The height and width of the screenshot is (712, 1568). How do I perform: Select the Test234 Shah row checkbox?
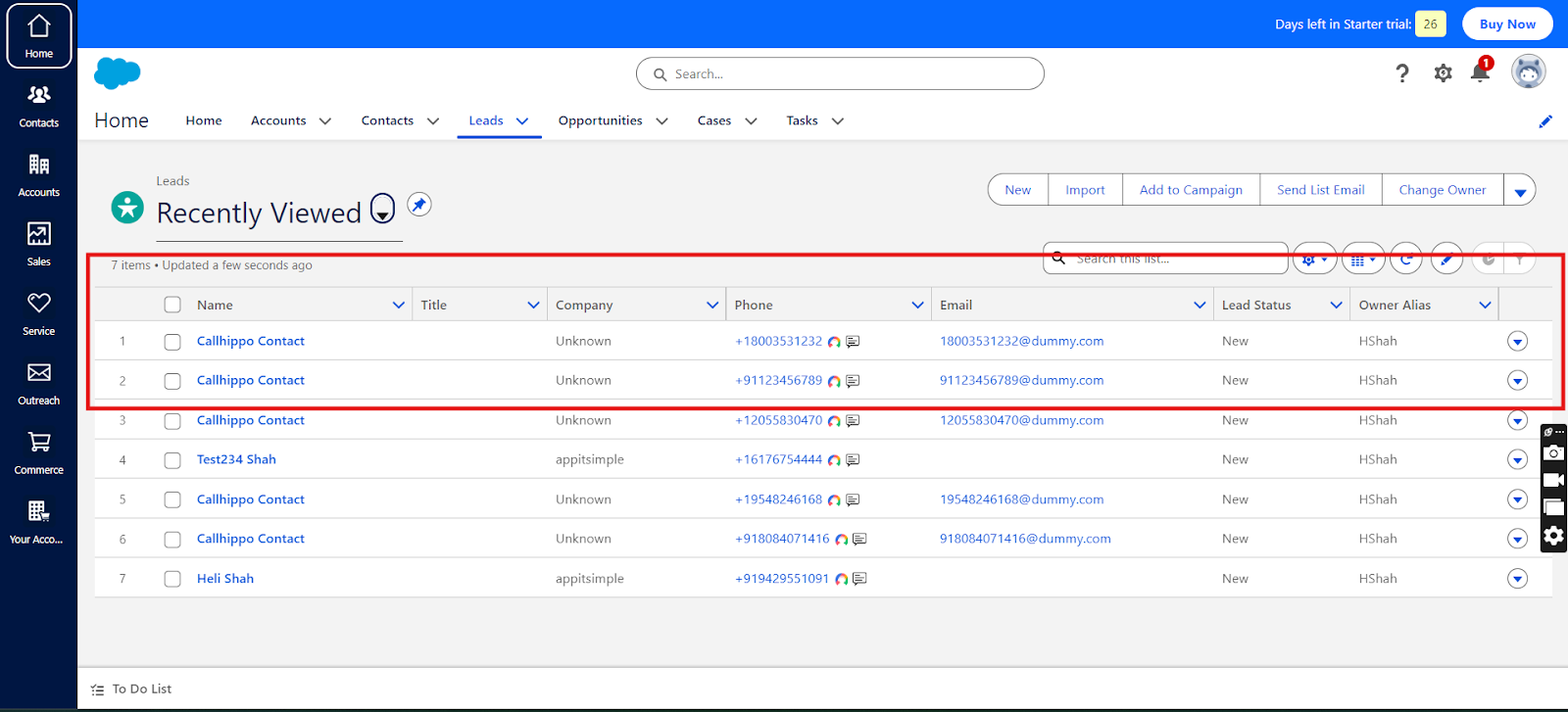(172, 460)
